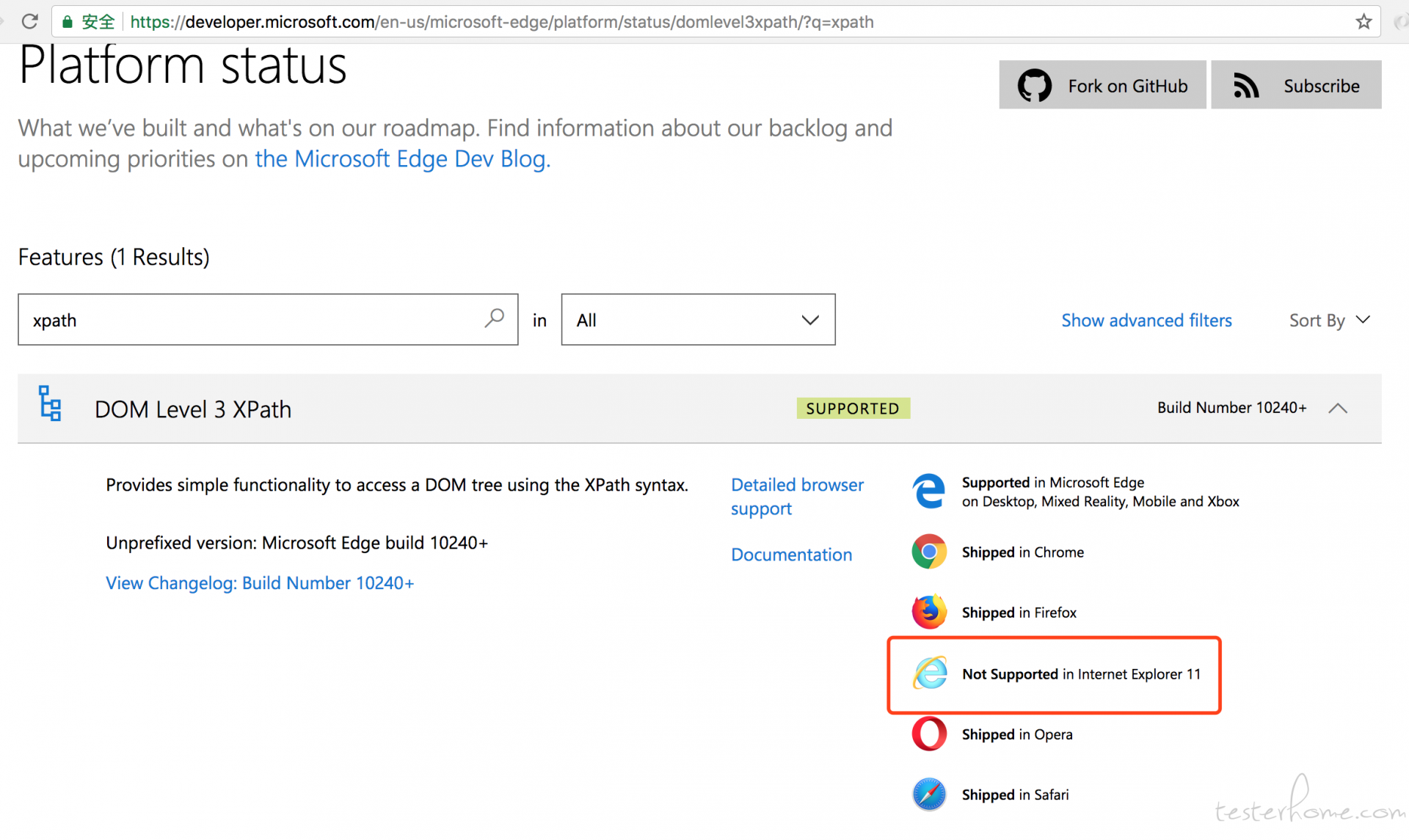Click the search magnifier icon in xpath field

pos(495,318)
